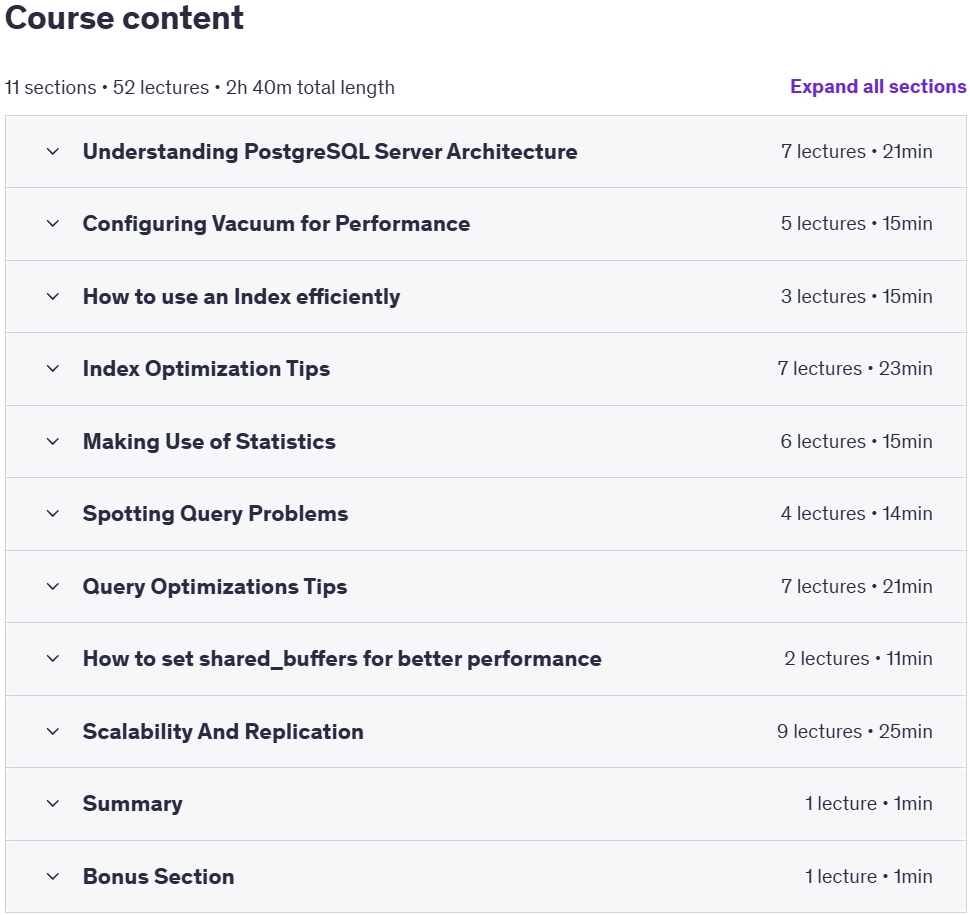This screenshot has height=915, width=970.
Task: Select Configuring Vacuum for Performance title
Action: (x=276, y=224)
